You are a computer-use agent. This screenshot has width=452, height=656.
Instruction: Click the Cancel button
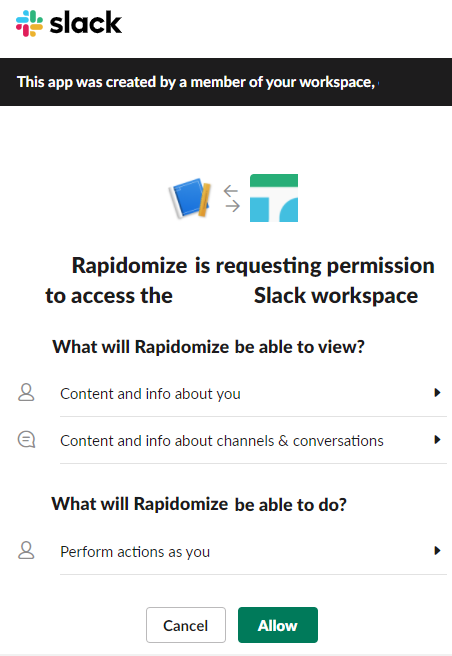pos(186,625)
